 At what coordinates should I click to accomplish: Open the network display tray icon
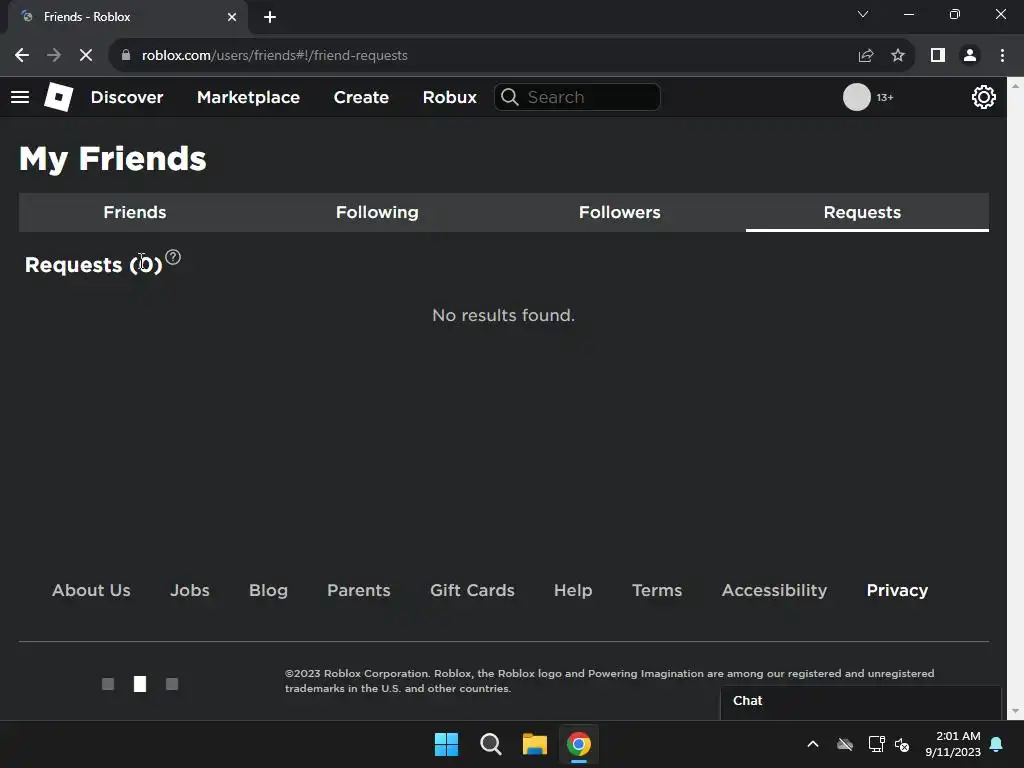tap(876, 744)
